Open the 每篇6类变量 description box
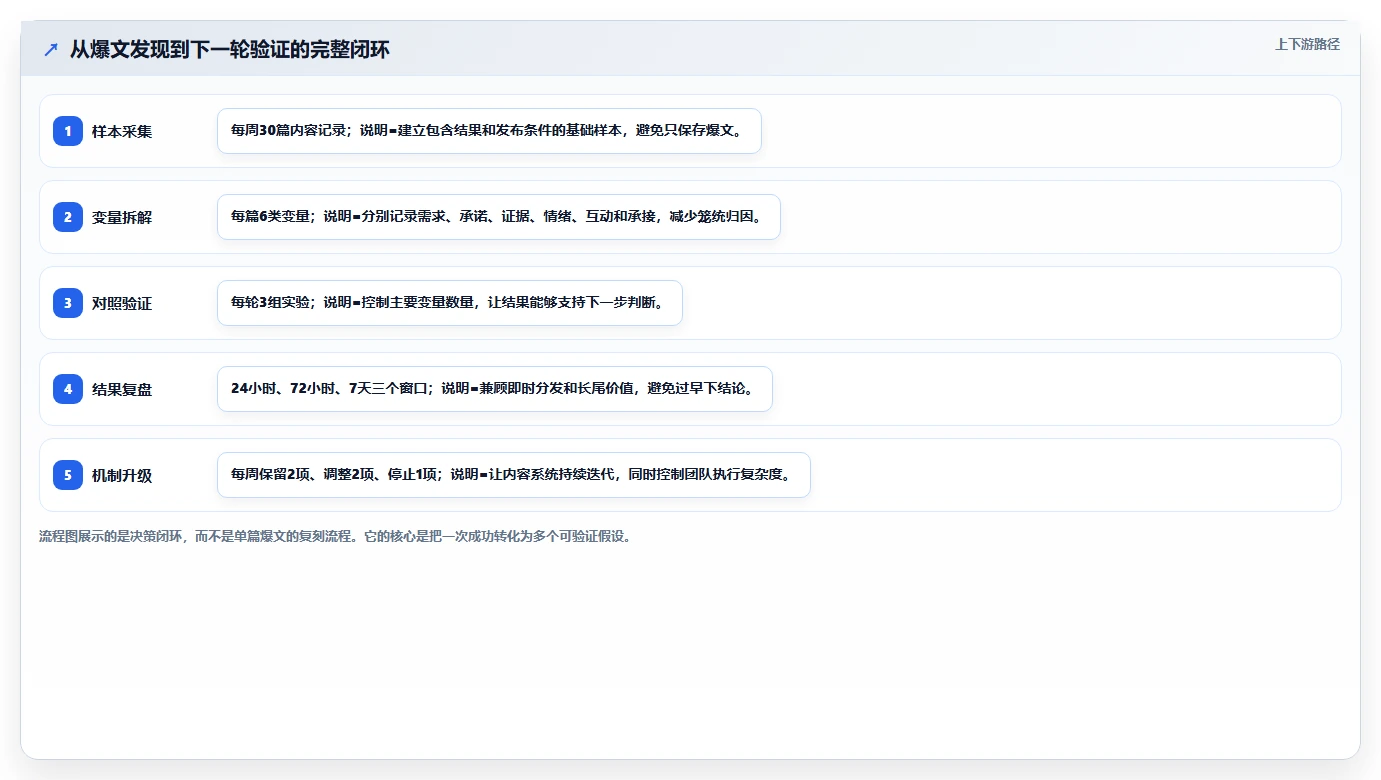The image size is (1381, 780). pos(498,217)
